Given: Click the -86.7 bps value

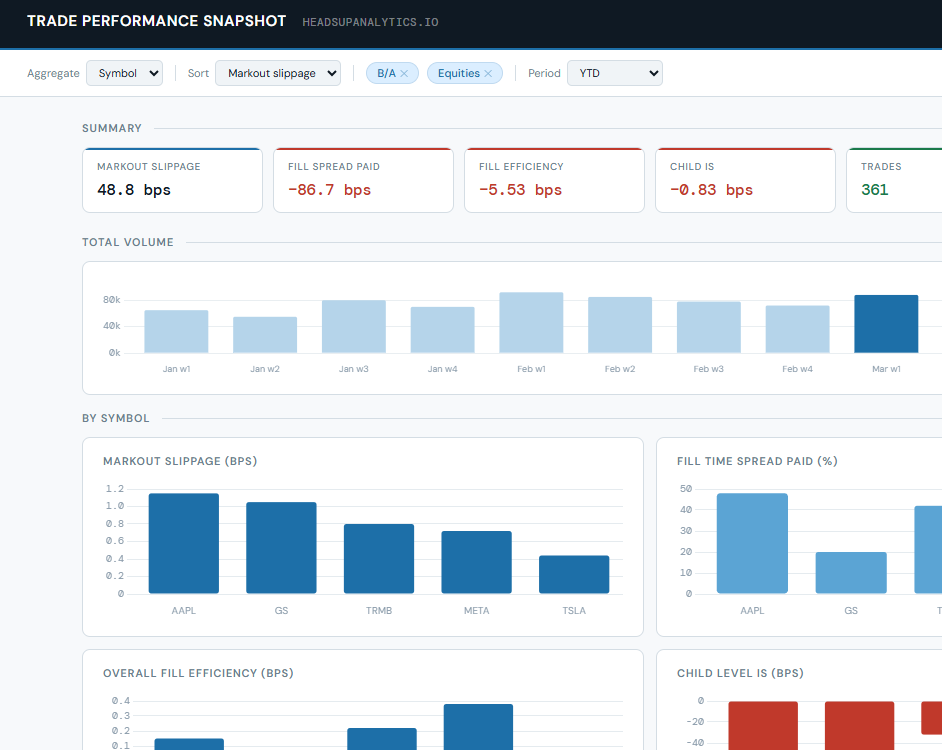Looking at the screenshot, I should pyautogui.click(x=329, y=190).
